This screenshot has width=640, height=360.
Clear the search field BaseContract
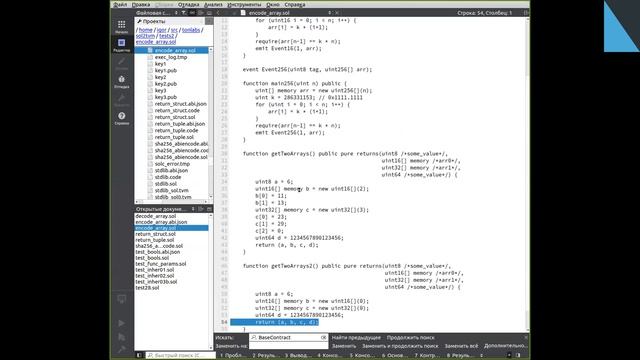(323, 338)
